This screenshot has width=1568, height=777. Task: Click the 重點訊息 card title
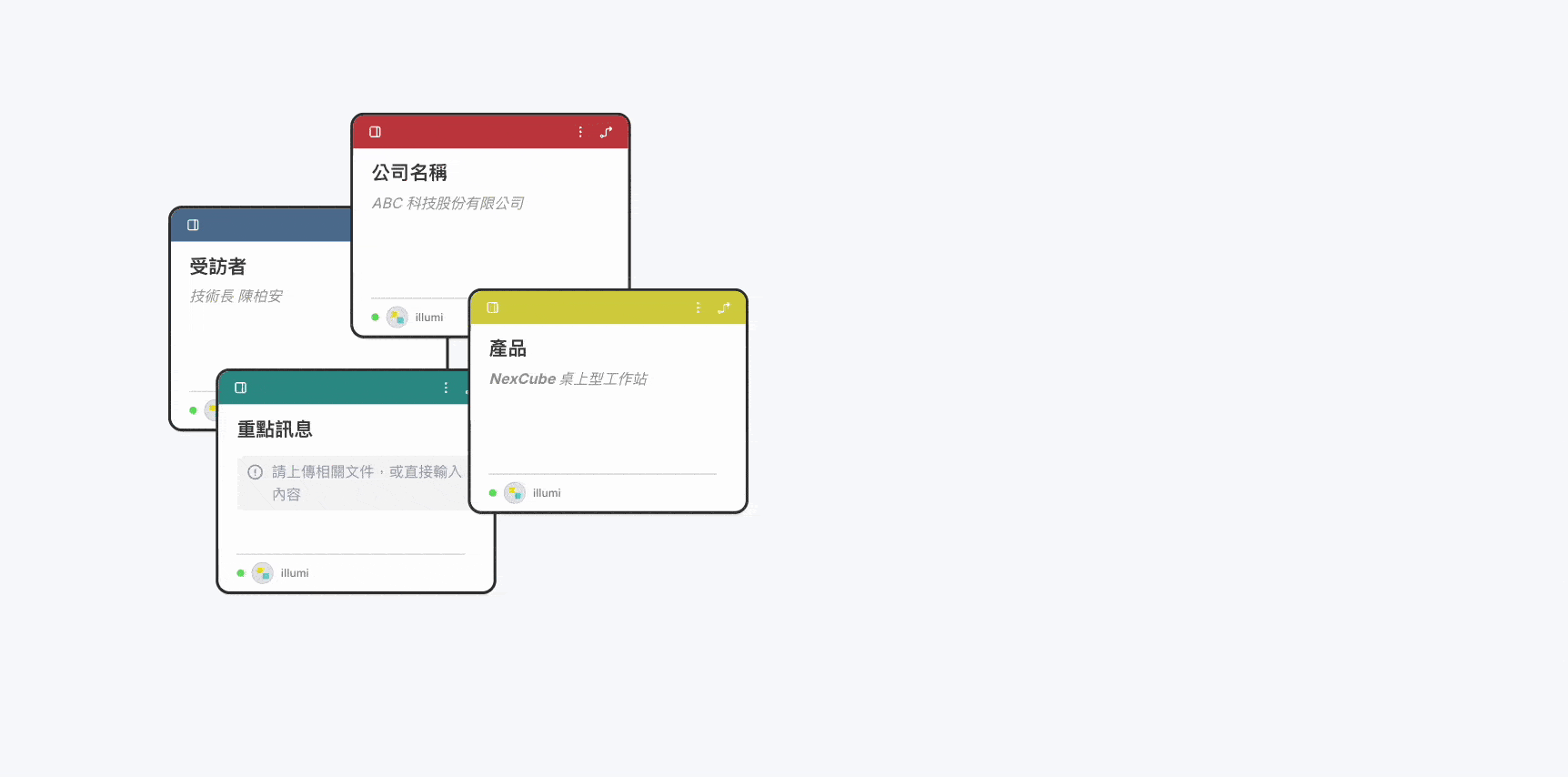(275, 429)
